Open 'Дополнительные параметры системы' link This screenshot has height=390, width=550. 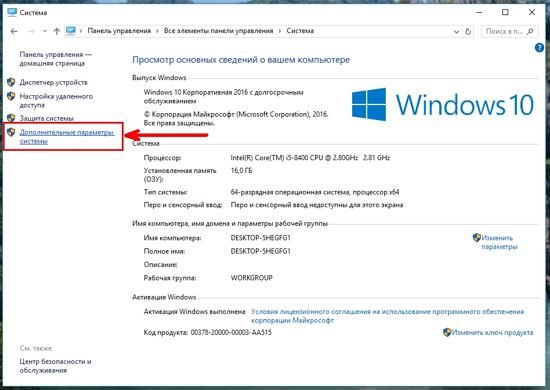tap(67, 137)
